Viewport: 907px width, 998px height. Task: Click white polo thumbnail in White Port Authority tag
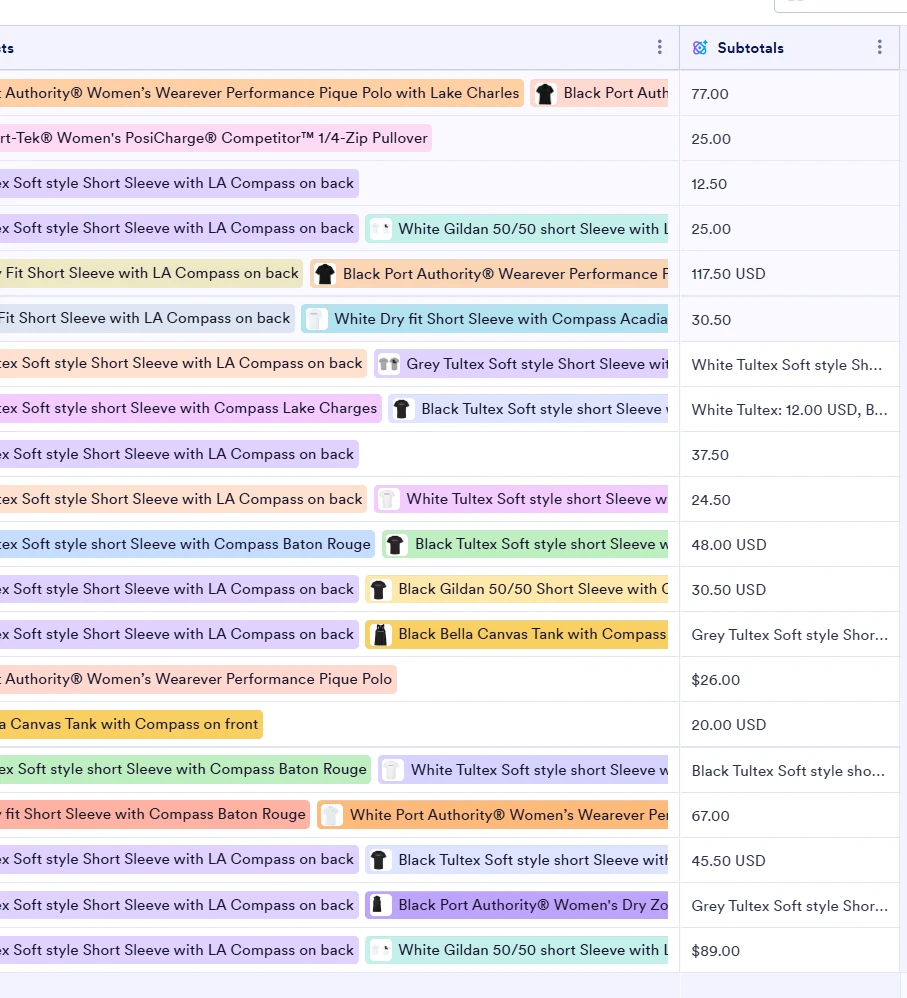coord(331,815)
